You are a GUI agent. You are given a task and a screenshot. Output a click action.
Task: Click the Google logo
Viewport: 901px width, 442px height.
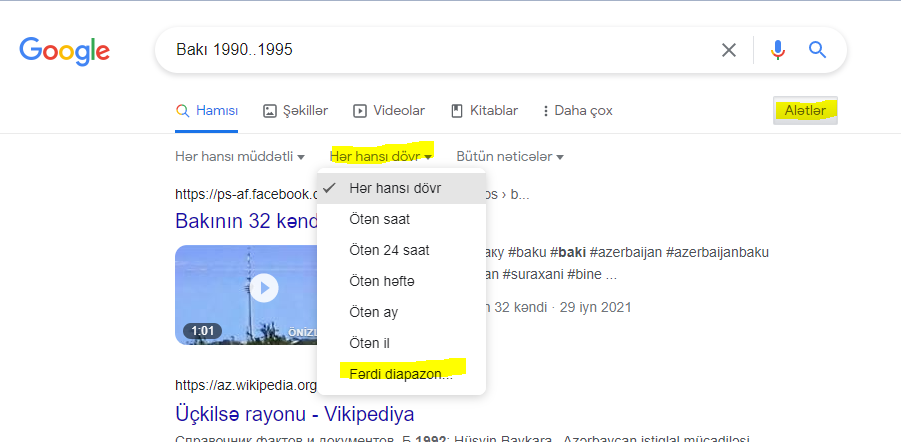point(64,51)
